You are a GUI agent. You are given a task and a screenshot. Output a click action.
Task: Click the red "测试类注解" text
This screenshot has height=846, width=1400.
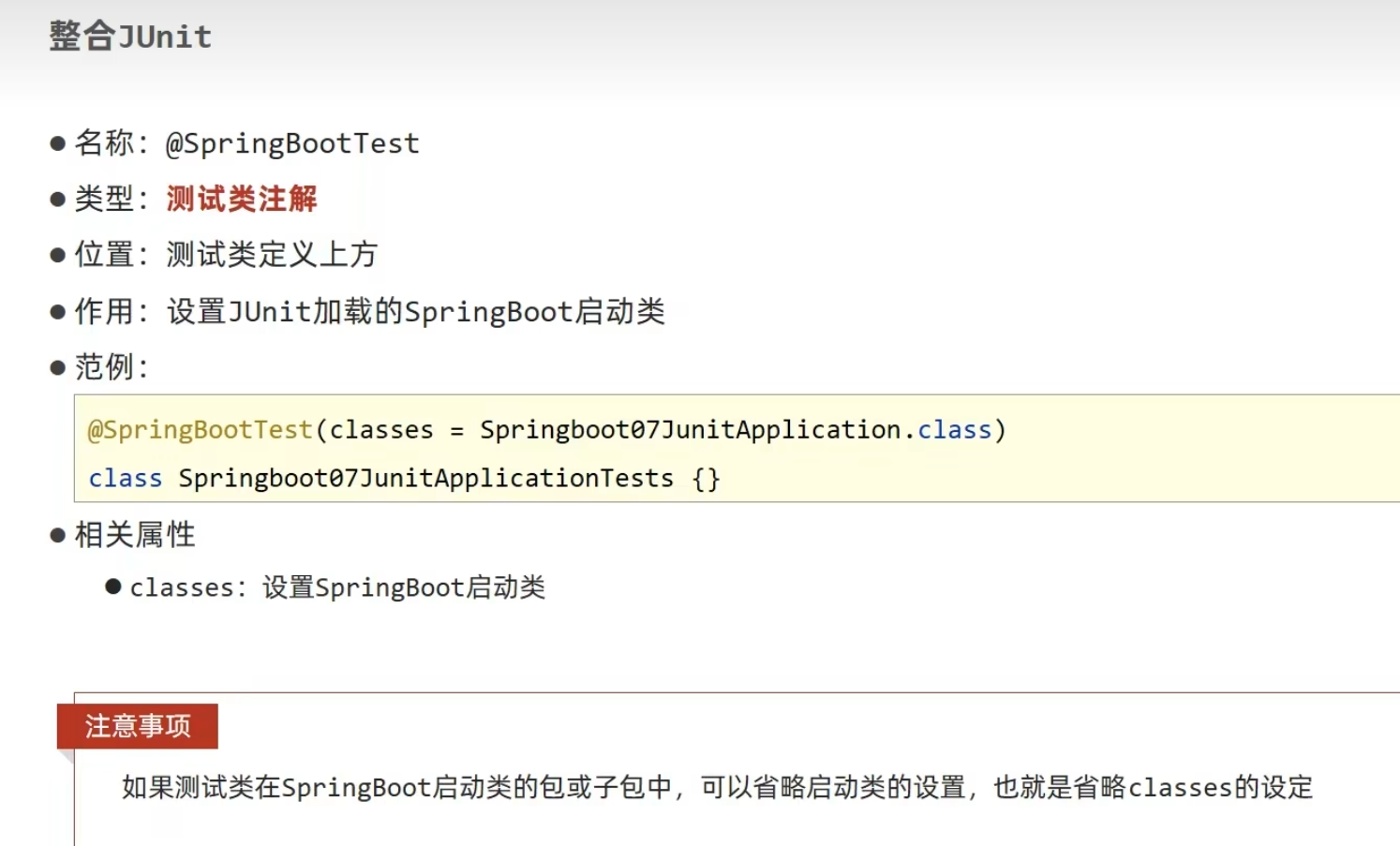click(242, 199)
